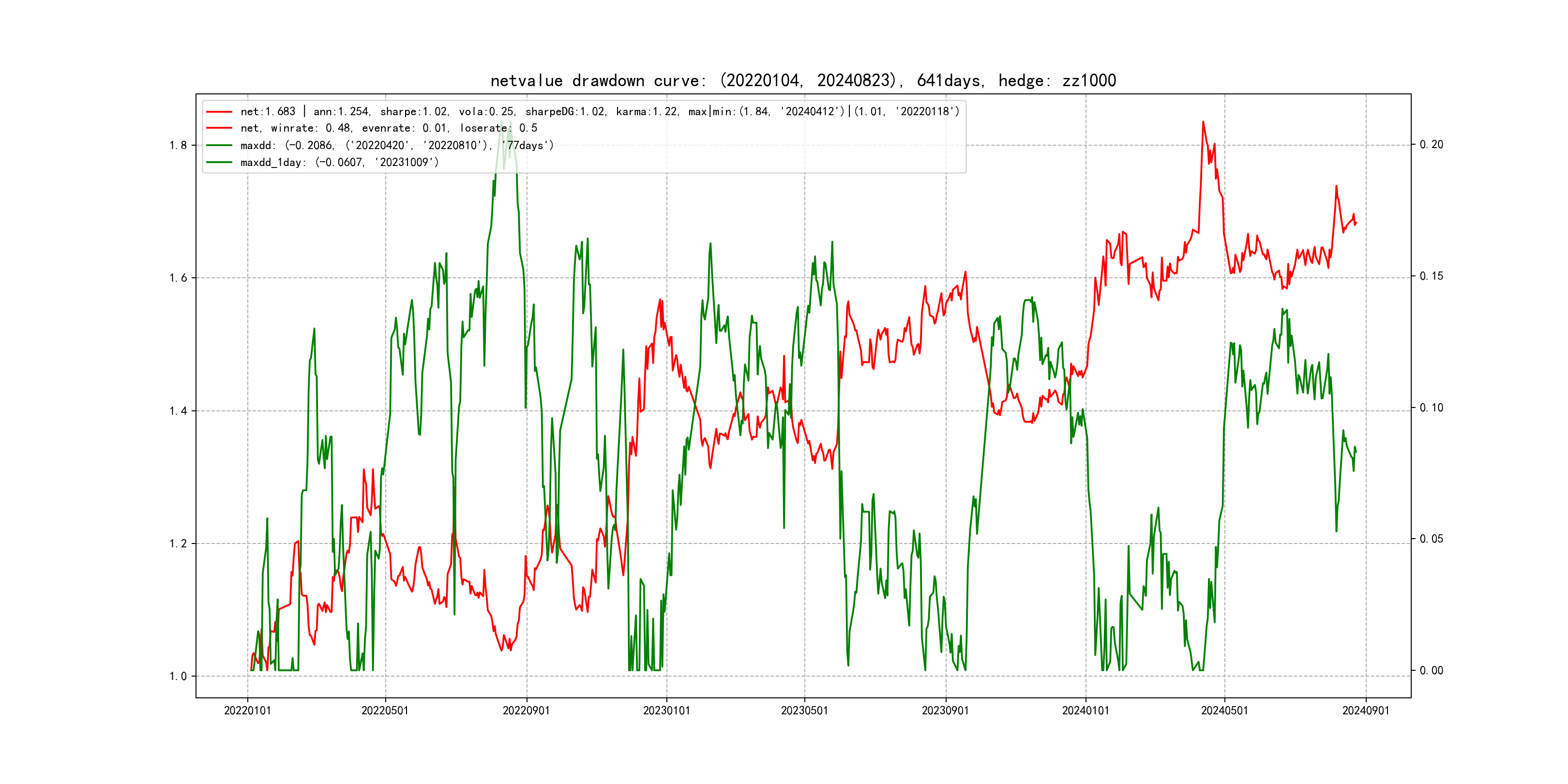Click the x-axis label 20230101
Viewport: 1568px width, 784px height.
click(x=666, y=711)
